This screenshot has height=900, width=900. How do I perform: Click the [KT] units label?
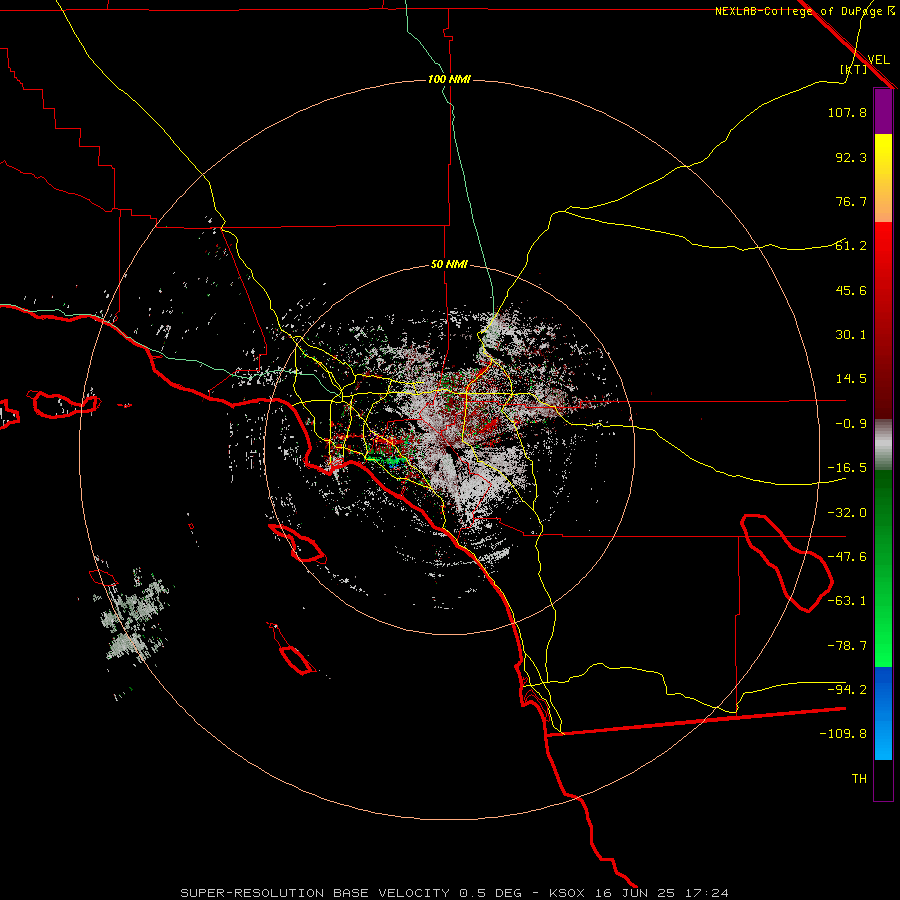point(854,69)
